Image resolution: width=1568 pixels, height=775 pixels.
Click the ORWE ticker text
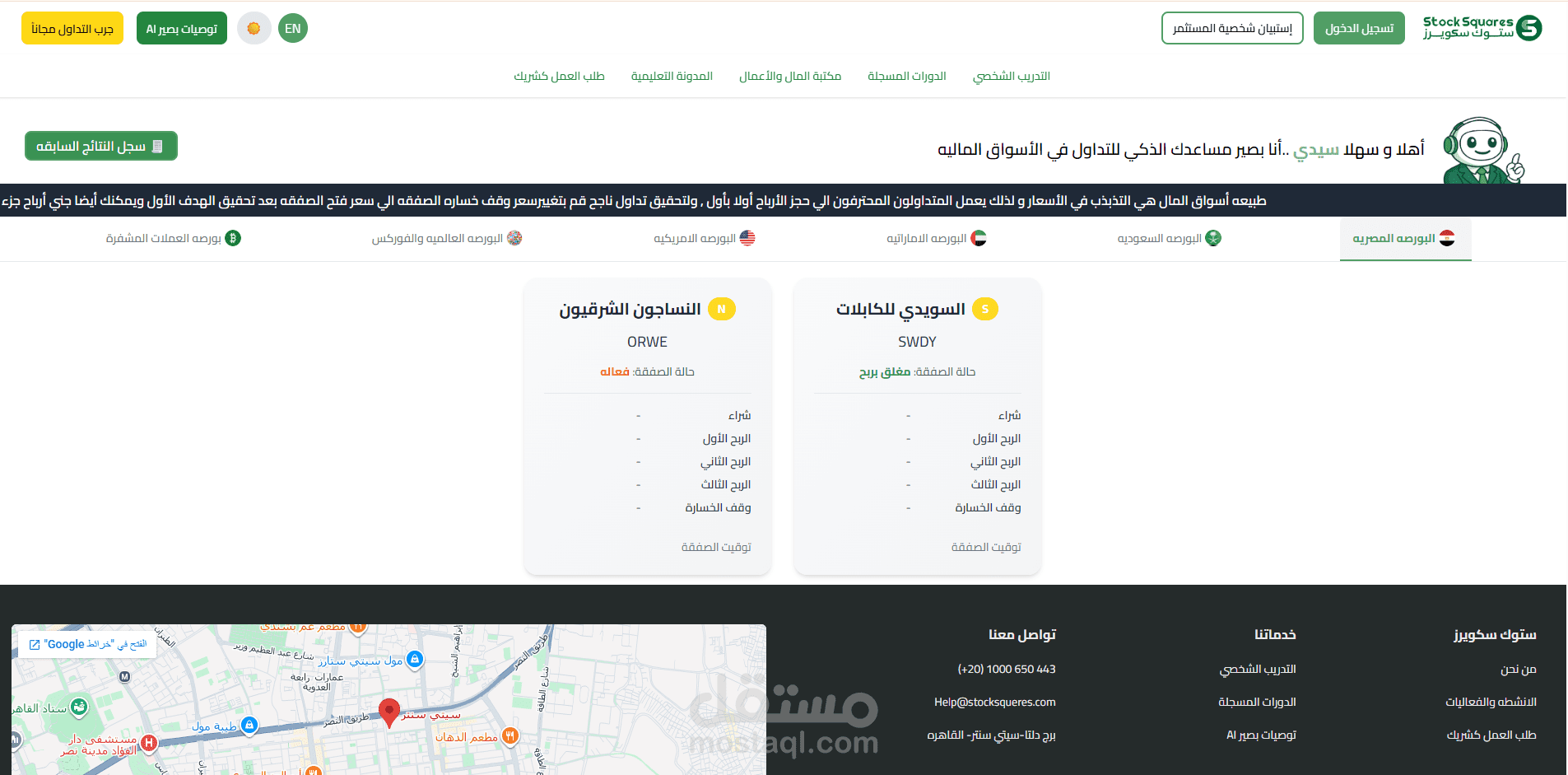(x=647, y=342)
